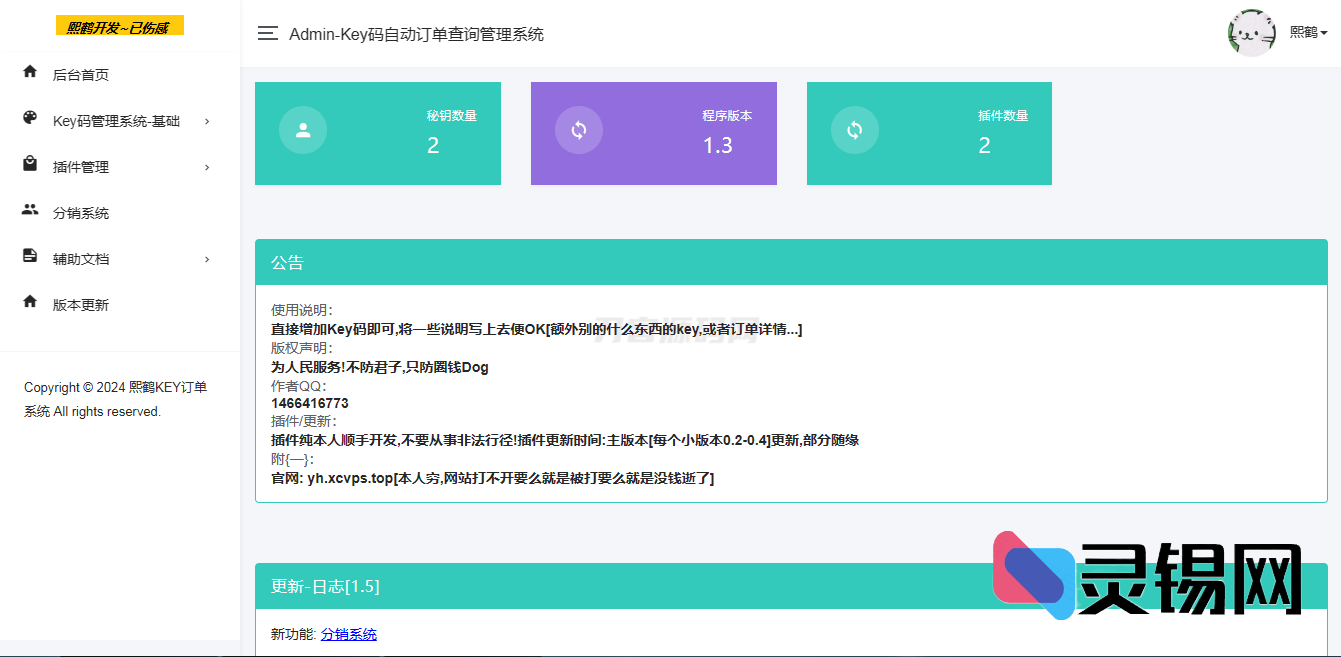
Task: Click the 版本更新 icon in the sidebar
Action: pos(30,304)
